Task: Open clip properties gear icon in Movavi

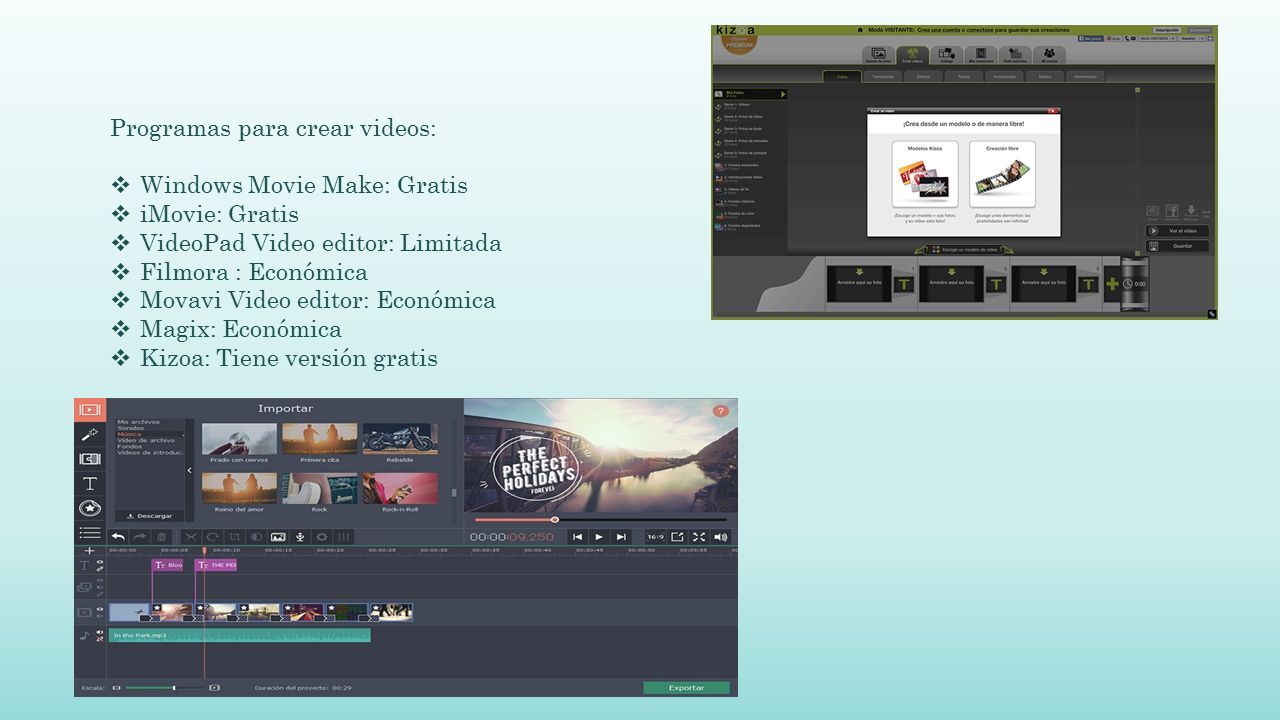Action: (322, 537)
